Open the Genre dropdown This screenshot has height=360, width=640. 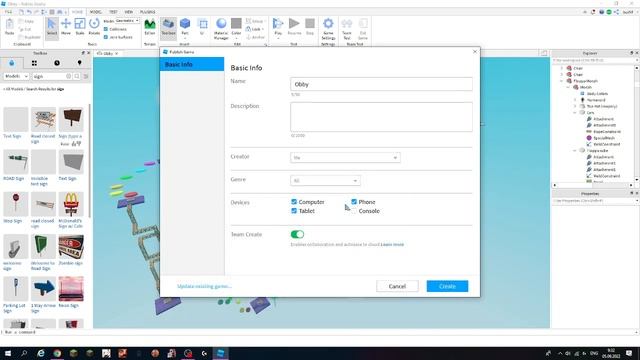[325, 180]
